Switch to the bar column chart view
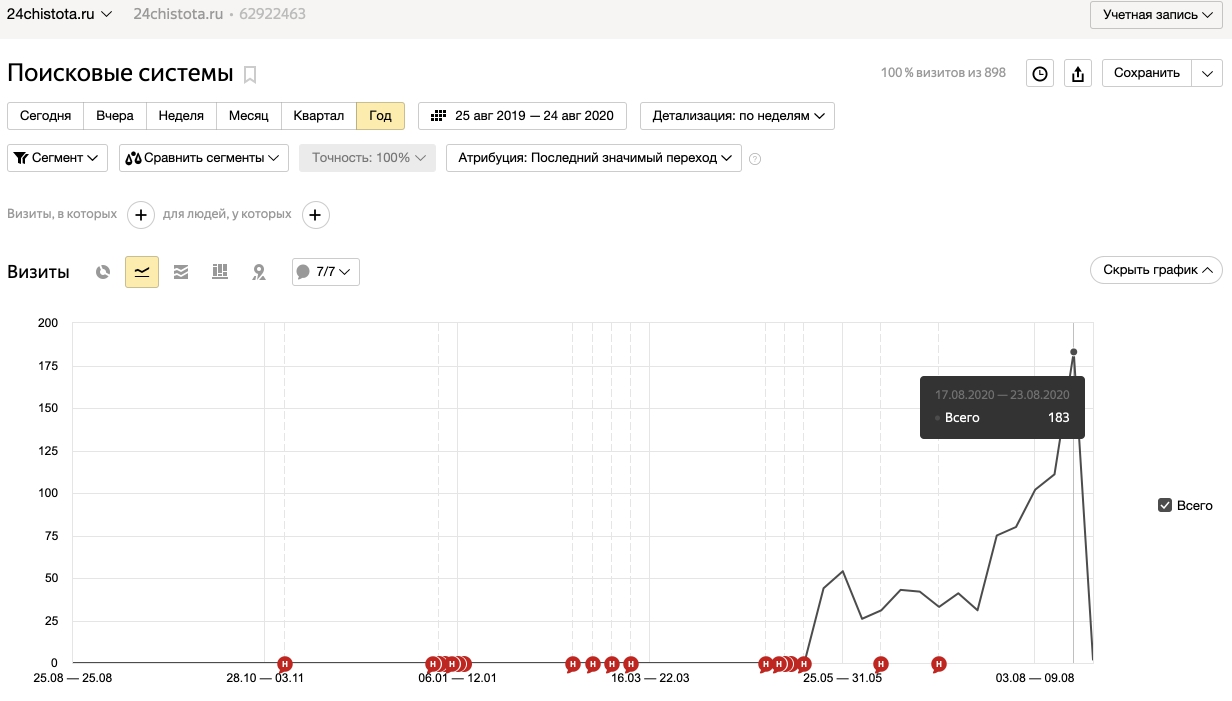1232x701 pixels. click(220, 272)
